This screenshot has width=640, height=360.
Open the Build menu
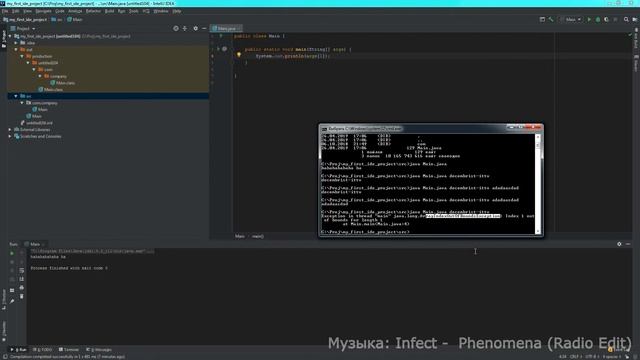tap(109, 11)
